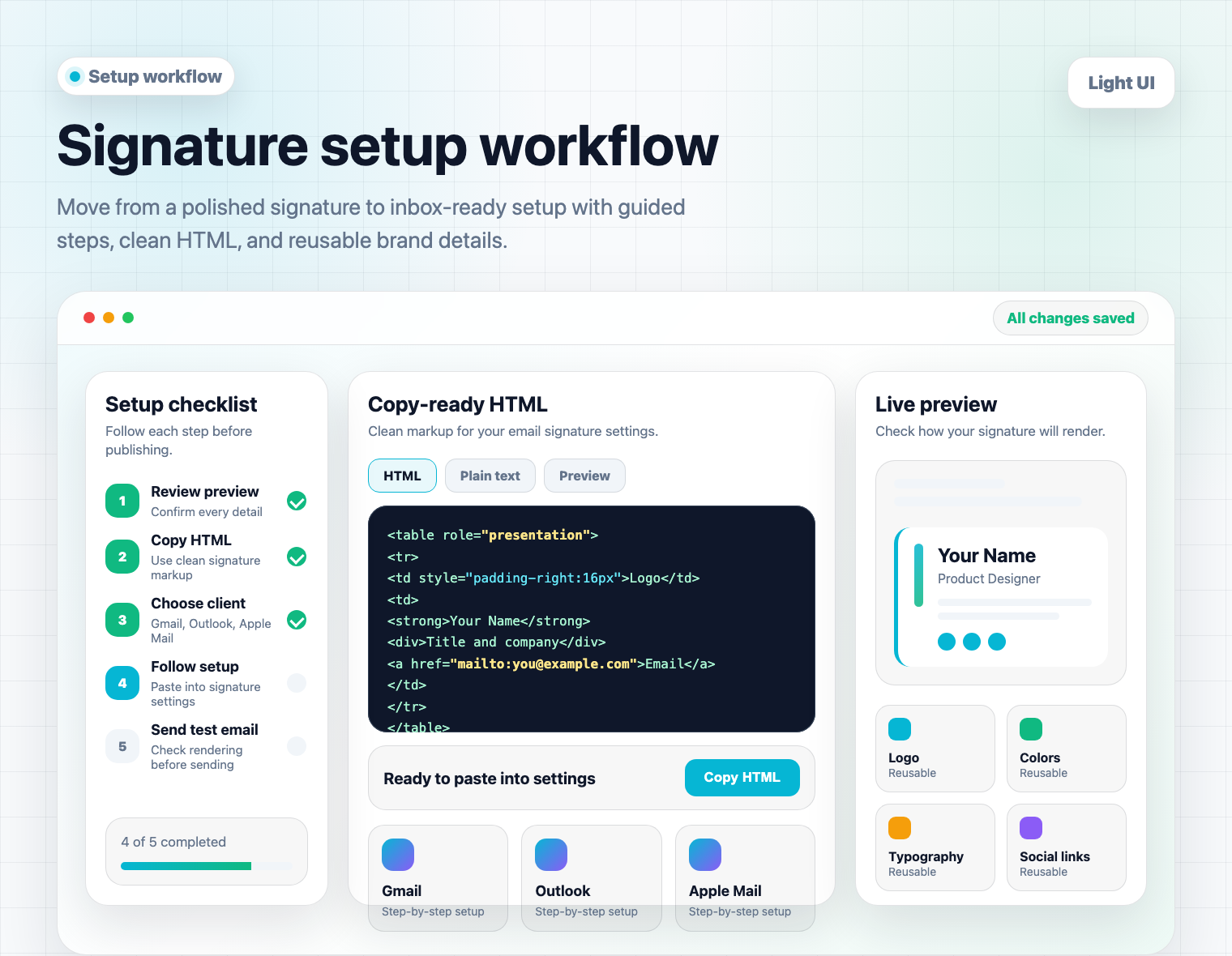Click the 4 of 5 completed progress bar

(207, 866)
